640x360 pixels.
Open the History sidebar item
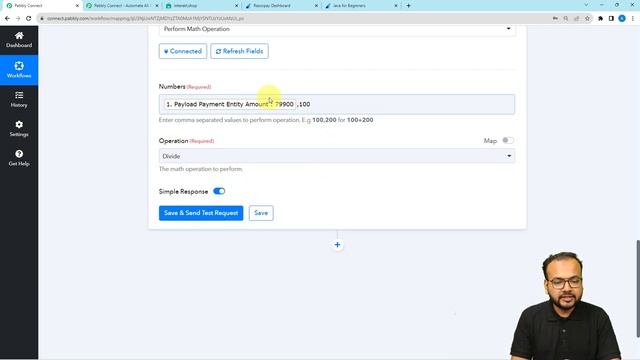point(19,99)
